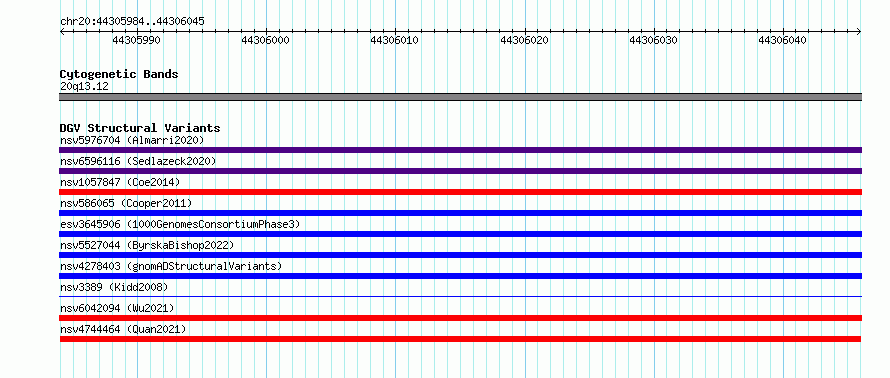The height and width of the screenshot is (378, 890).
Task: Click the left arrowhead of the ruler
Action: (x=62, y=32)
